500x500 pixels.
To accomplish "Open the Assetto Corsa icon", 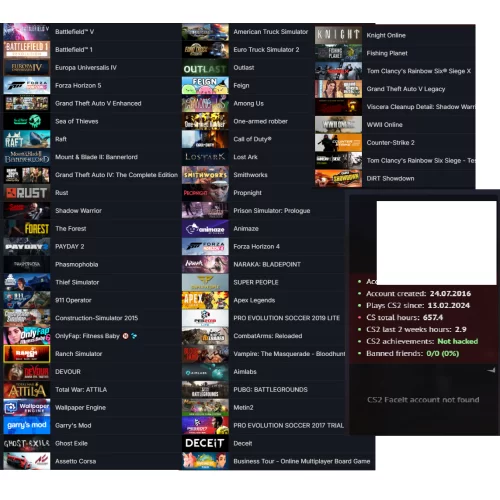I will click(27, 461).
